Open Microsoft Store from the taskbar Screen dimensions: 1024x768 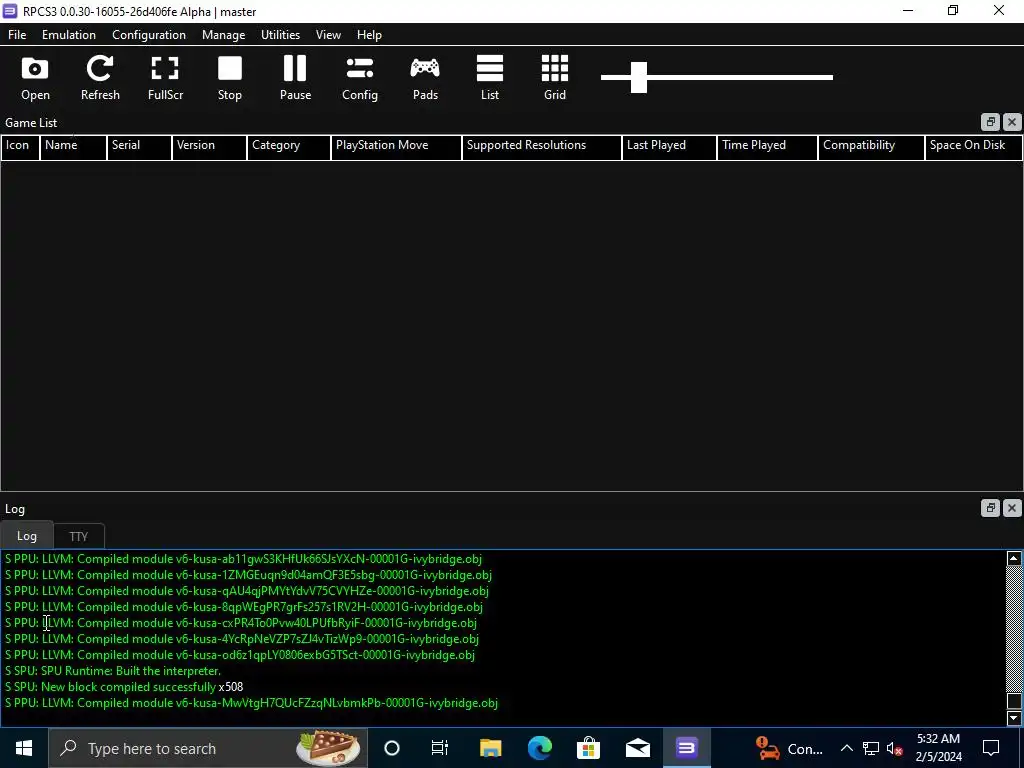click(x=588, y=748)
